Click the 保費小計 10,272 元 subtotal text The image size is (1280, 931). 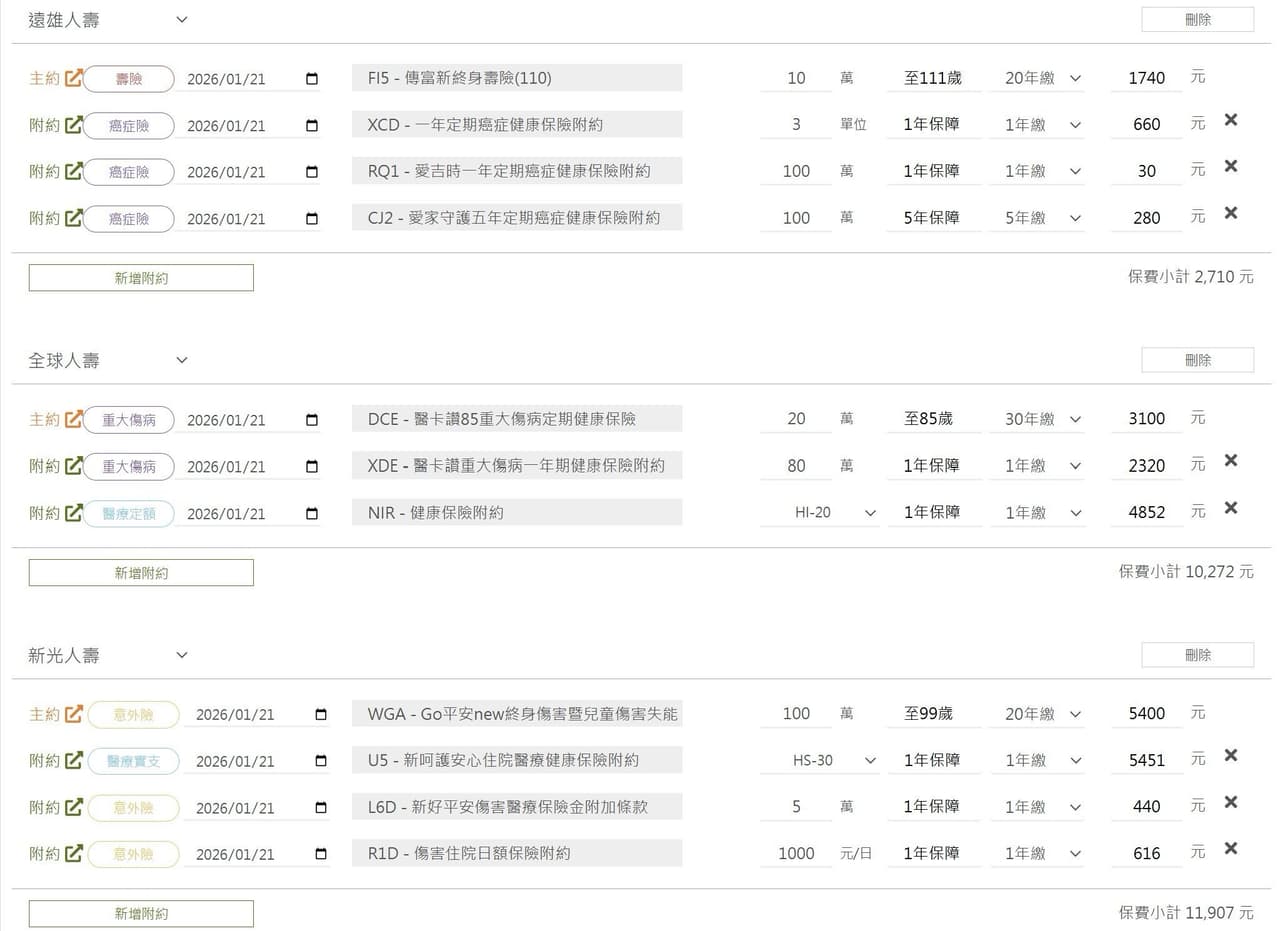pos(1186,572)
